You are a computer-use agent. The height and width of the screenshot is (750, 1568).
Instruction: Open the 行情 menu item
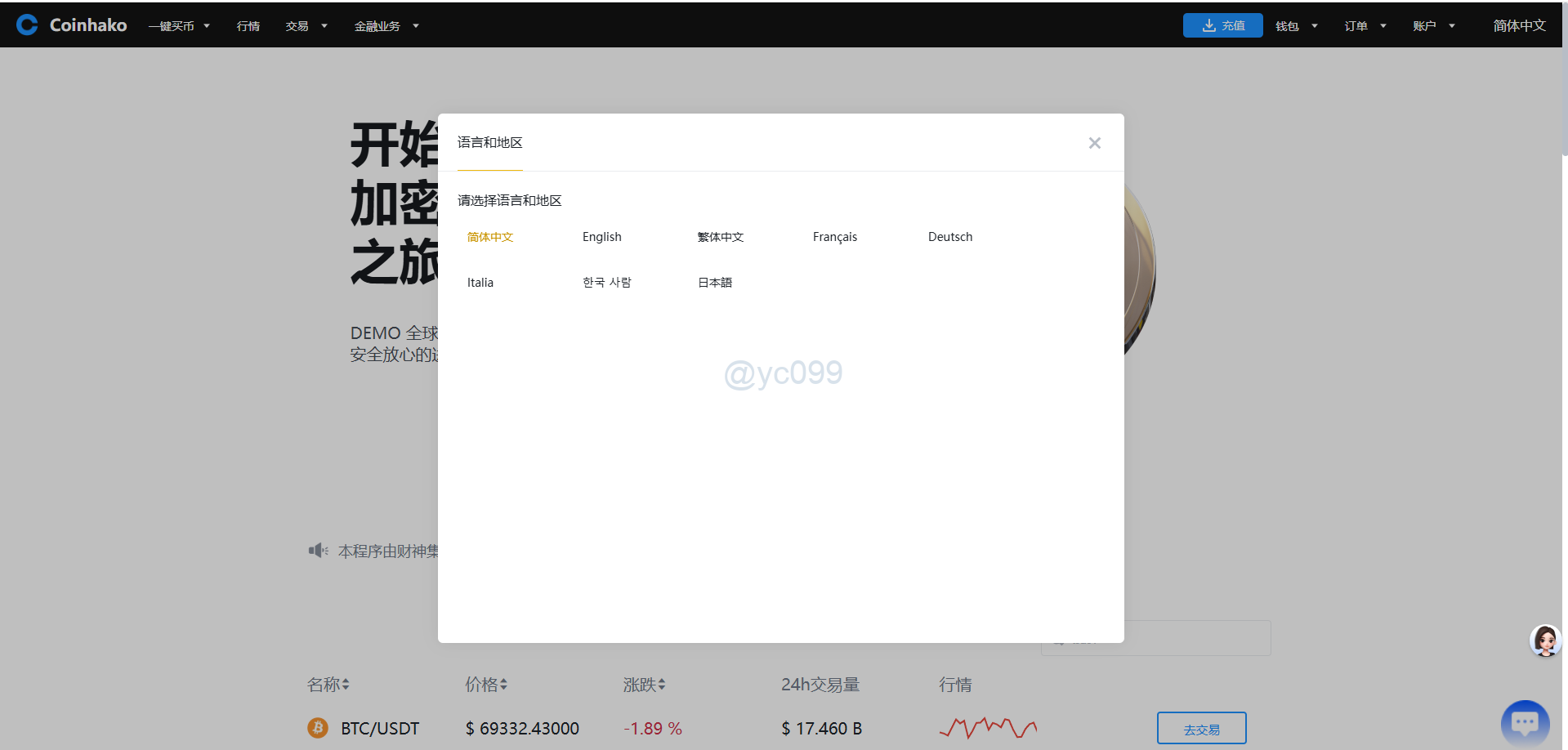pyautogui.click(x=248, y=26)
